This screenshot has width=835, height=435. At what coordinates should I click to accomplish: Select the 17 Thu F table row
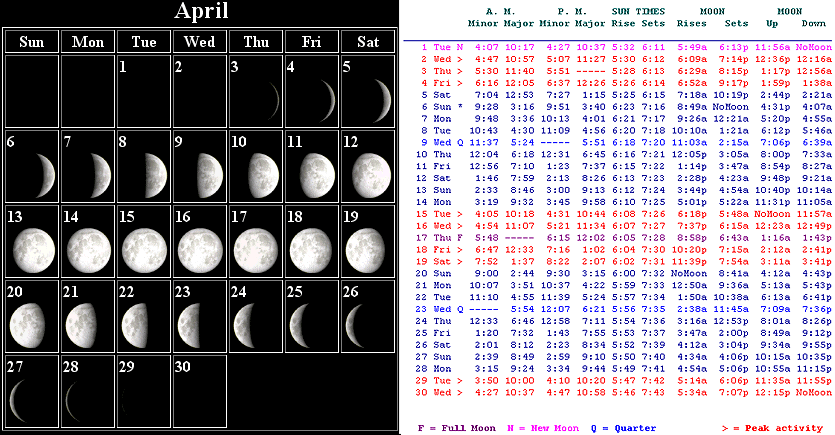coord(618,238)
